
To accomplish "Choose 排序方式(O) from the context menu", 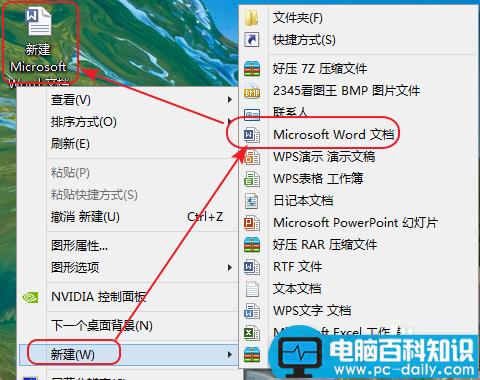I will [84, 122].
